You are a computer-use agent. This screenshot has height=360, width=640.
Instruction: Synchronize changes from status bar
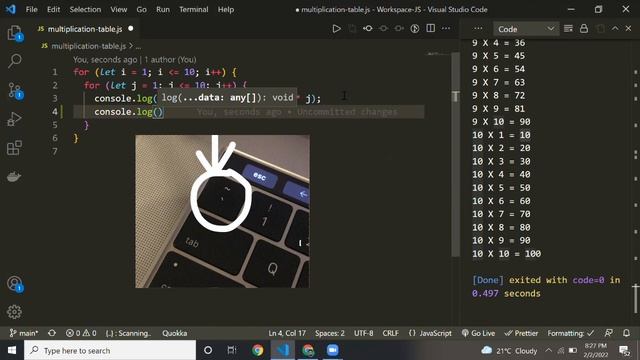52,333
